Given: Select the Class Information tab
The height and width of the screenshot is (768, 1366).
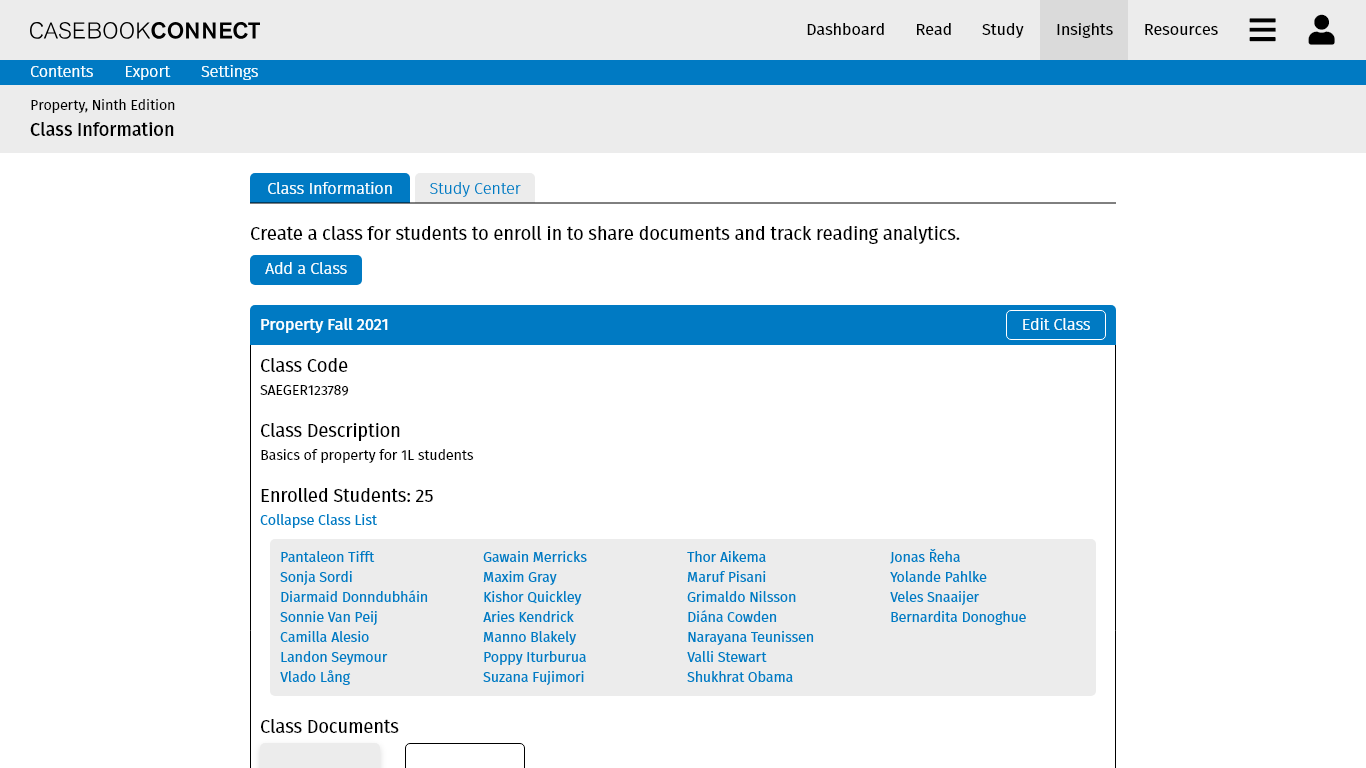Looking at the screenshot, I should [x=329, y=188].
